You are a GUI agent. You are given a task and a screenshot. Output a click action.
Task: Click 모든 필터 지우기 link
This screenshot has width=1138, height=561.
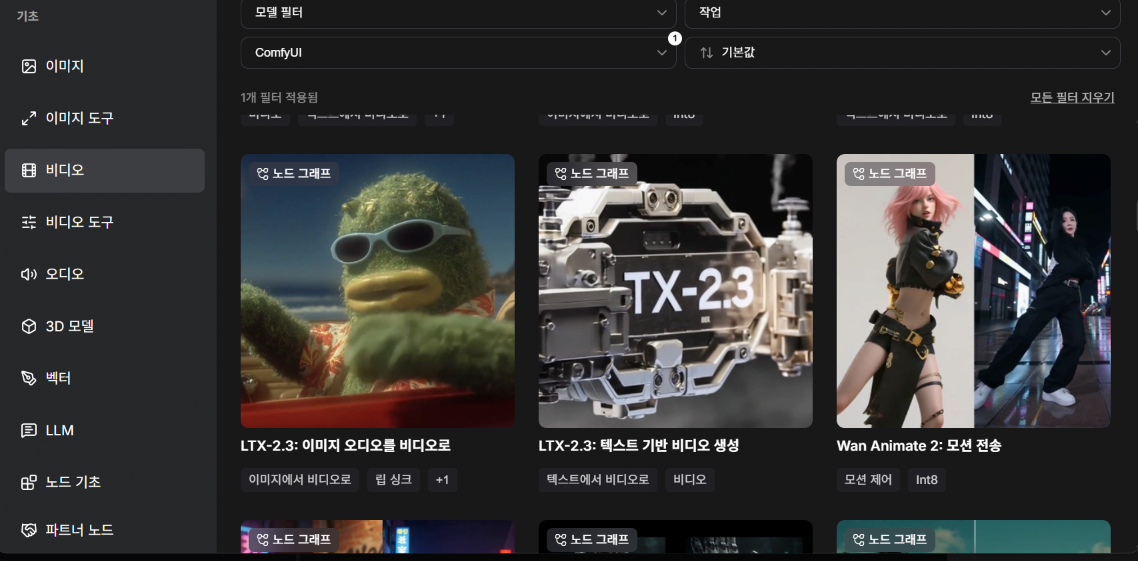(x=1072, y=97)
